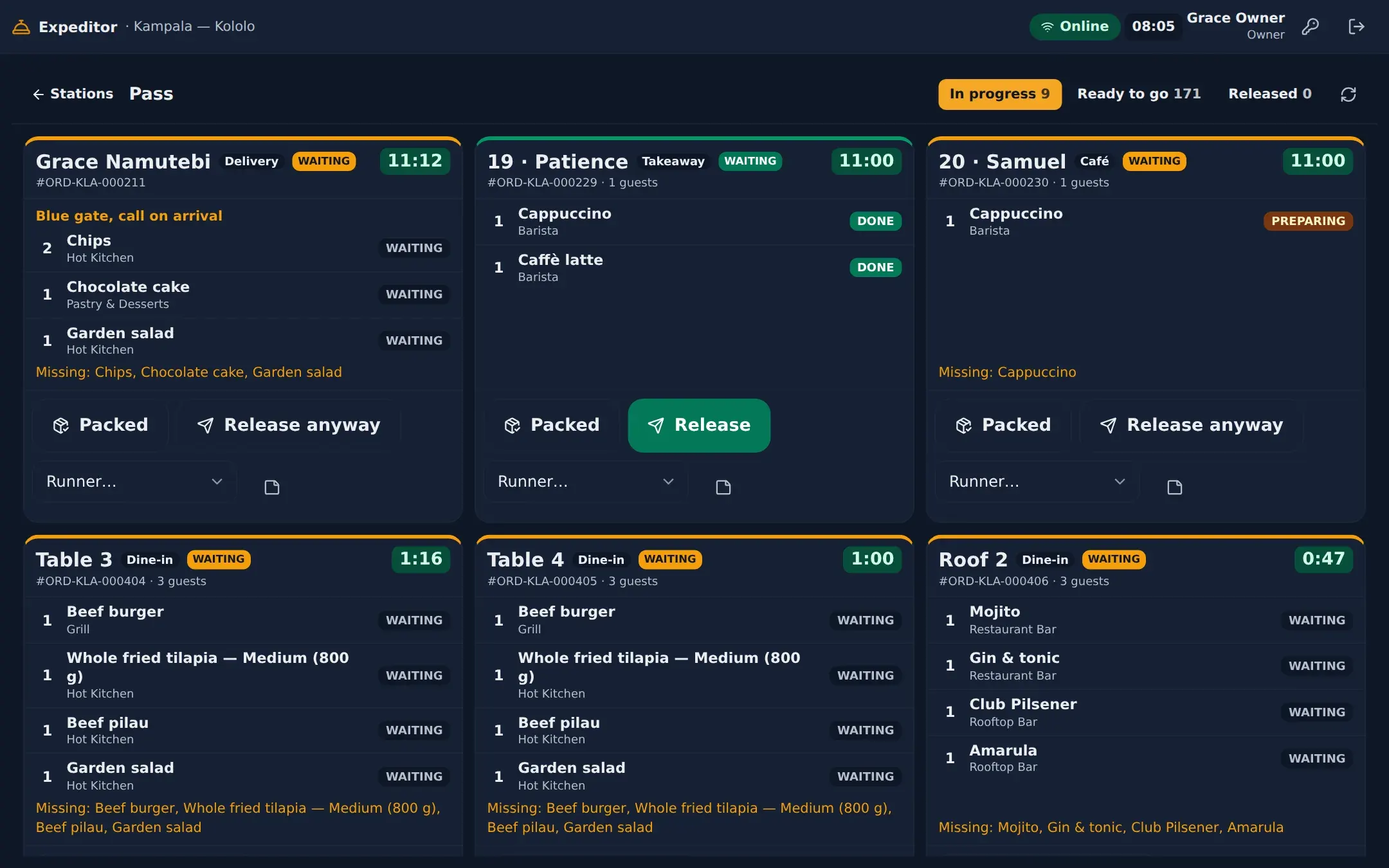Click the key icon in header
1389x868 pixels.
[1310, 26]
